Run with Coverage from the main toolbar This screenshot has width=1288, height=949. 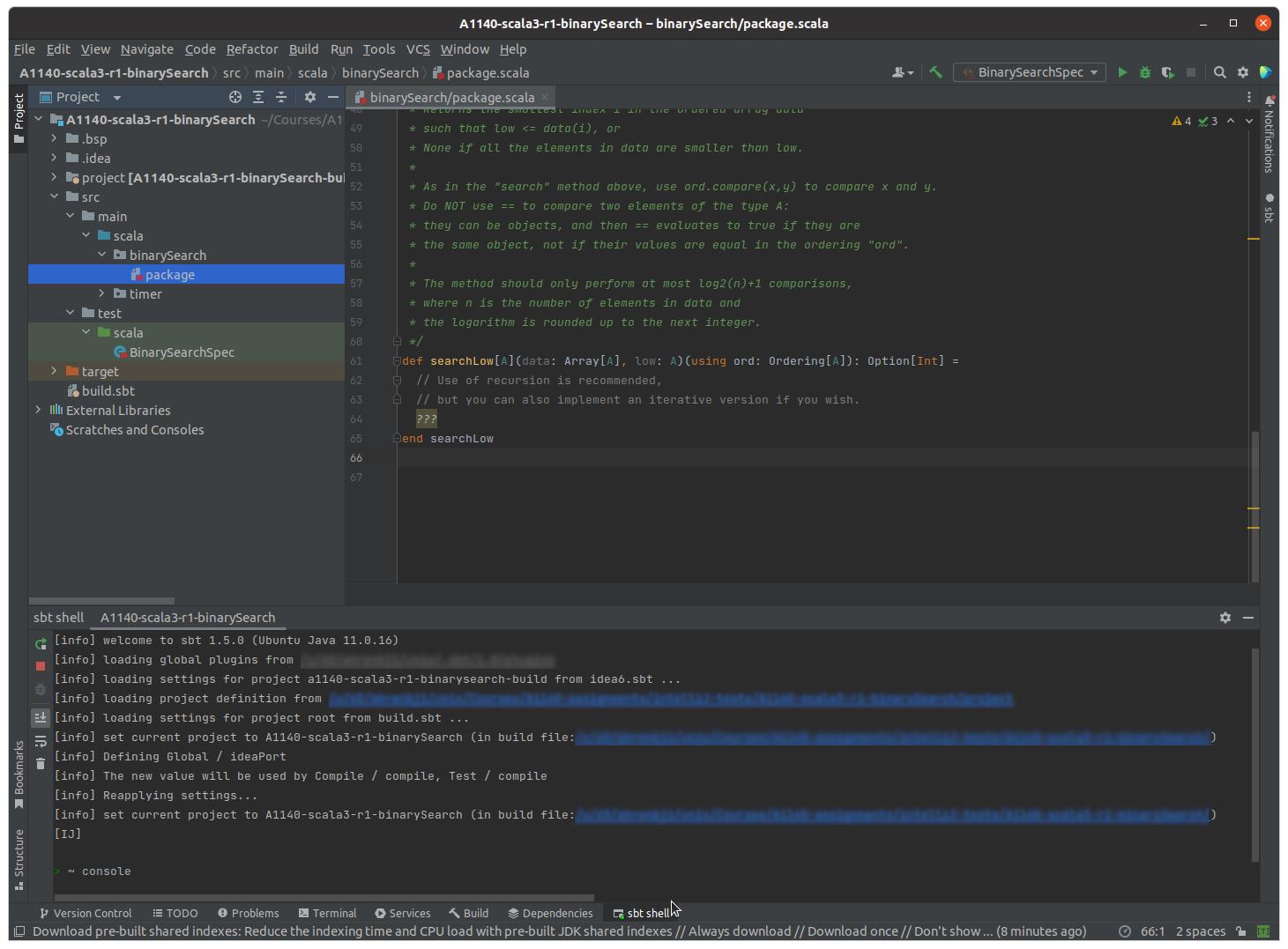[x=1168, y=72]
